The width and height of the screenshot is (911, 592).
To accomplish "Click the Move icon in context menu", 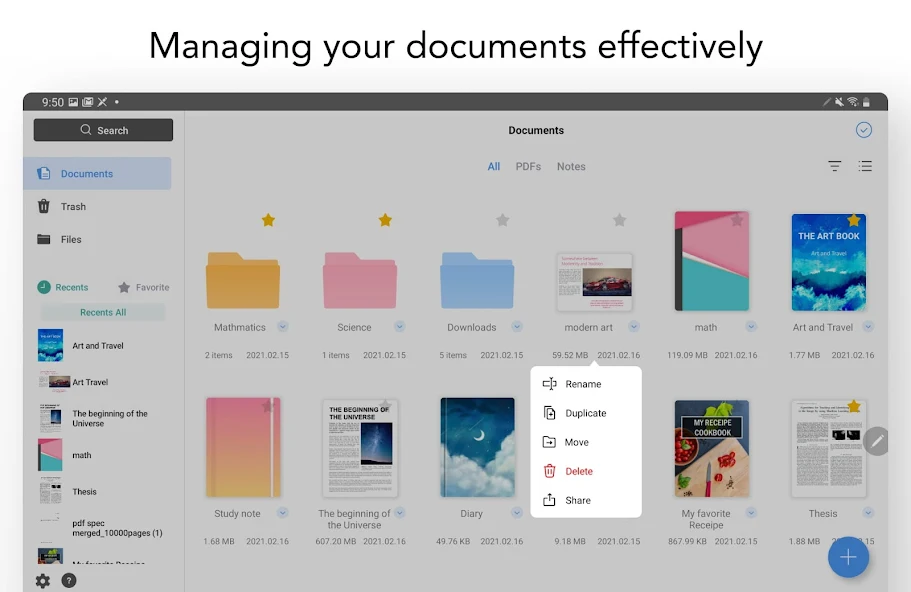I will [x=549, y=442].
